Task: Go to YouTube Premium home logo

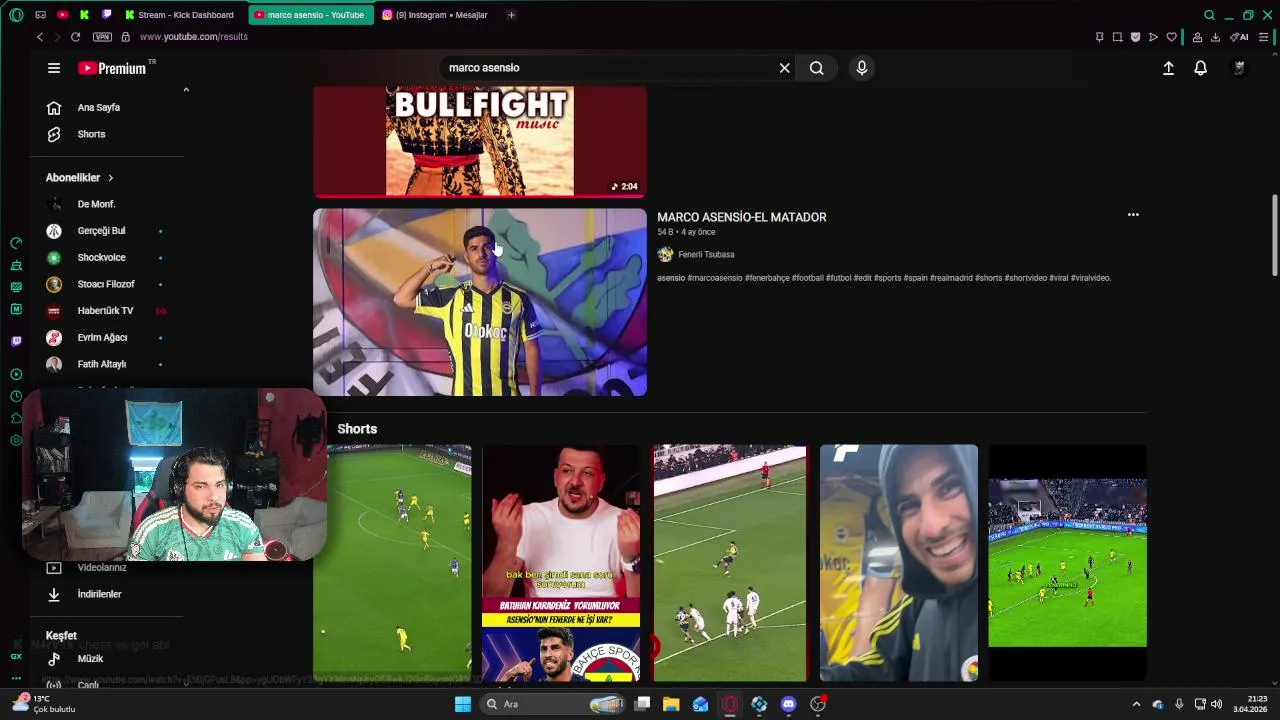Action: point(113,68)
